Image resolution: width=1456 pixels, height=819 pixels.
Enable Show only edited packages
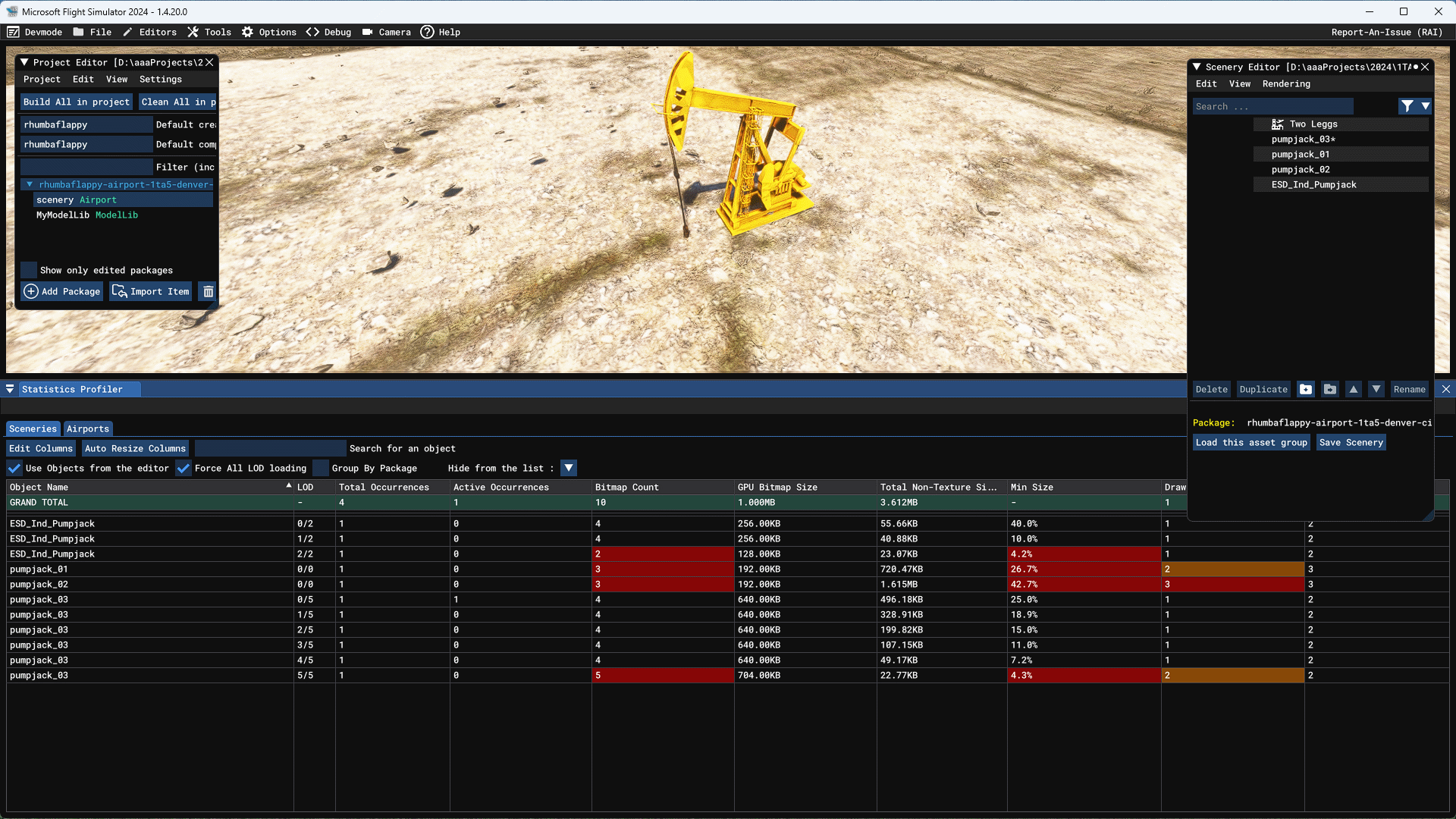29,270
